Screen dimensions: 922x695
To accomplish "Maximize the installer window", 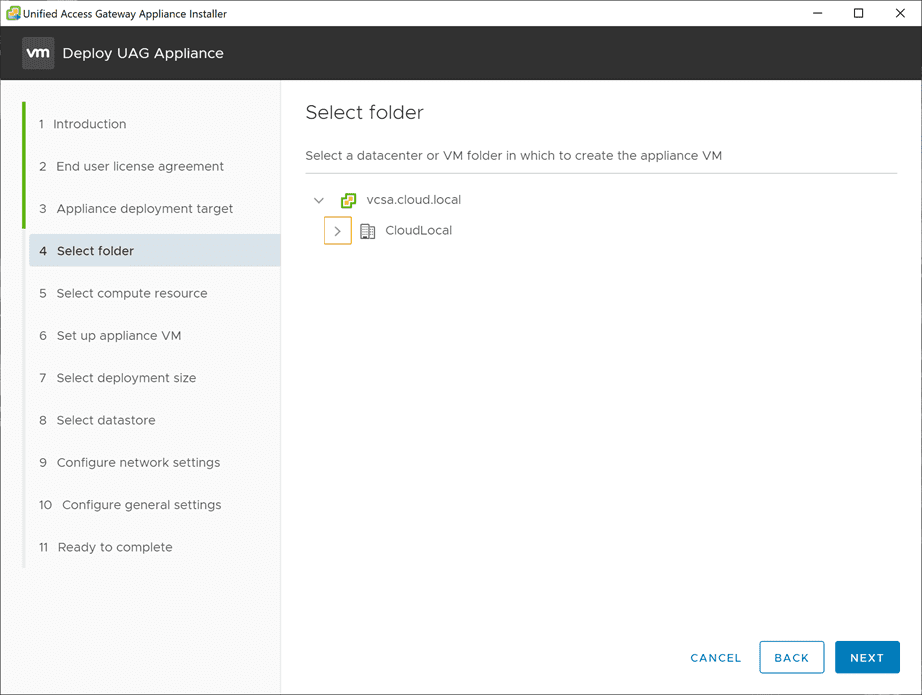I will (858, 13).
